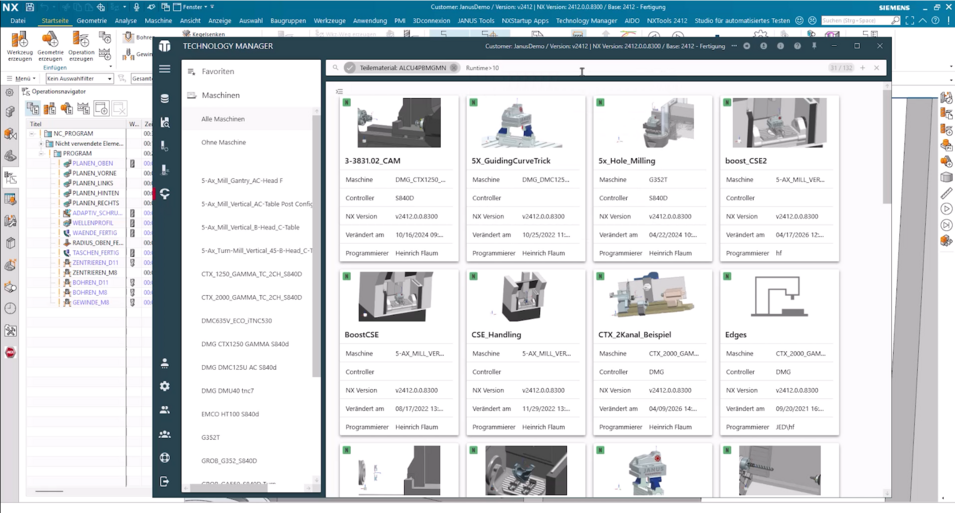Toggle the green marker on 5X_GuidingCurveTrick card
The image size is (955, 513).
[473, 102]
